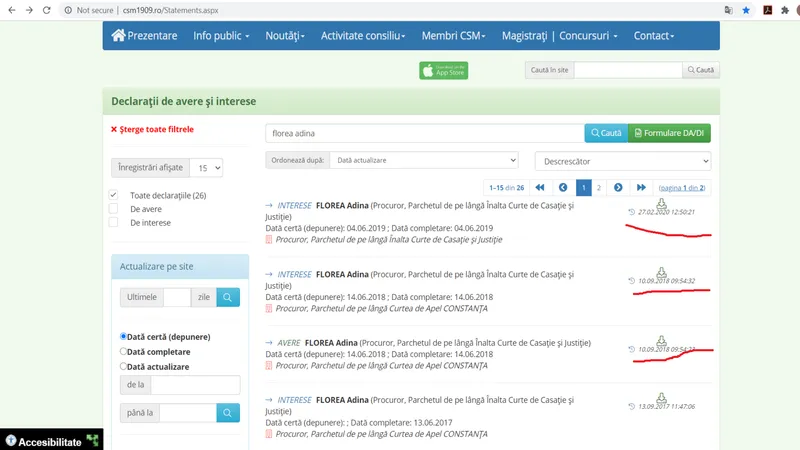
Task: Bookmark this page with the star icon
Action: tap(746, 10)
